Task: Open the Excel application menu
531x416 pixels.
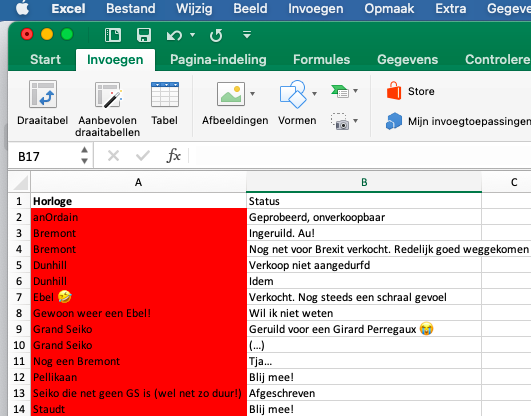Action: click(68, 8)
